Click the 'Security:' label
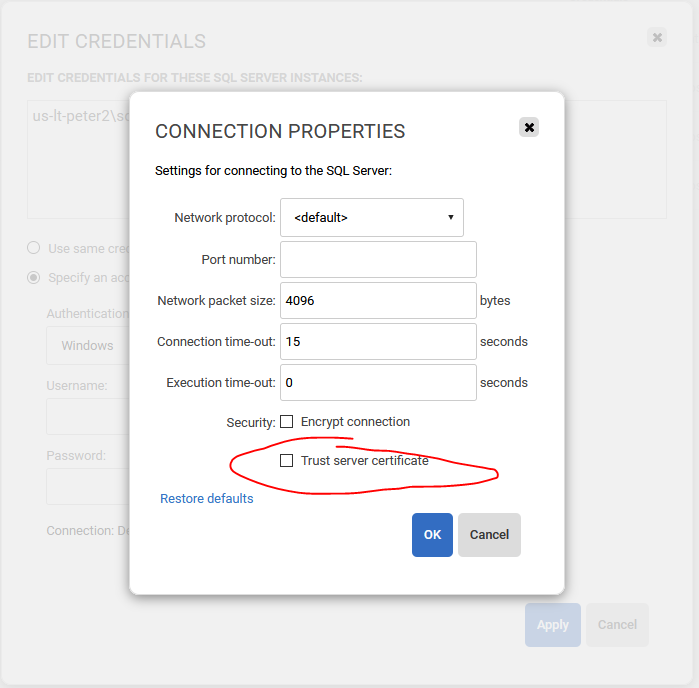Image resolution: width=699 pixels, height=688 pixels. [x=251, y=423]
